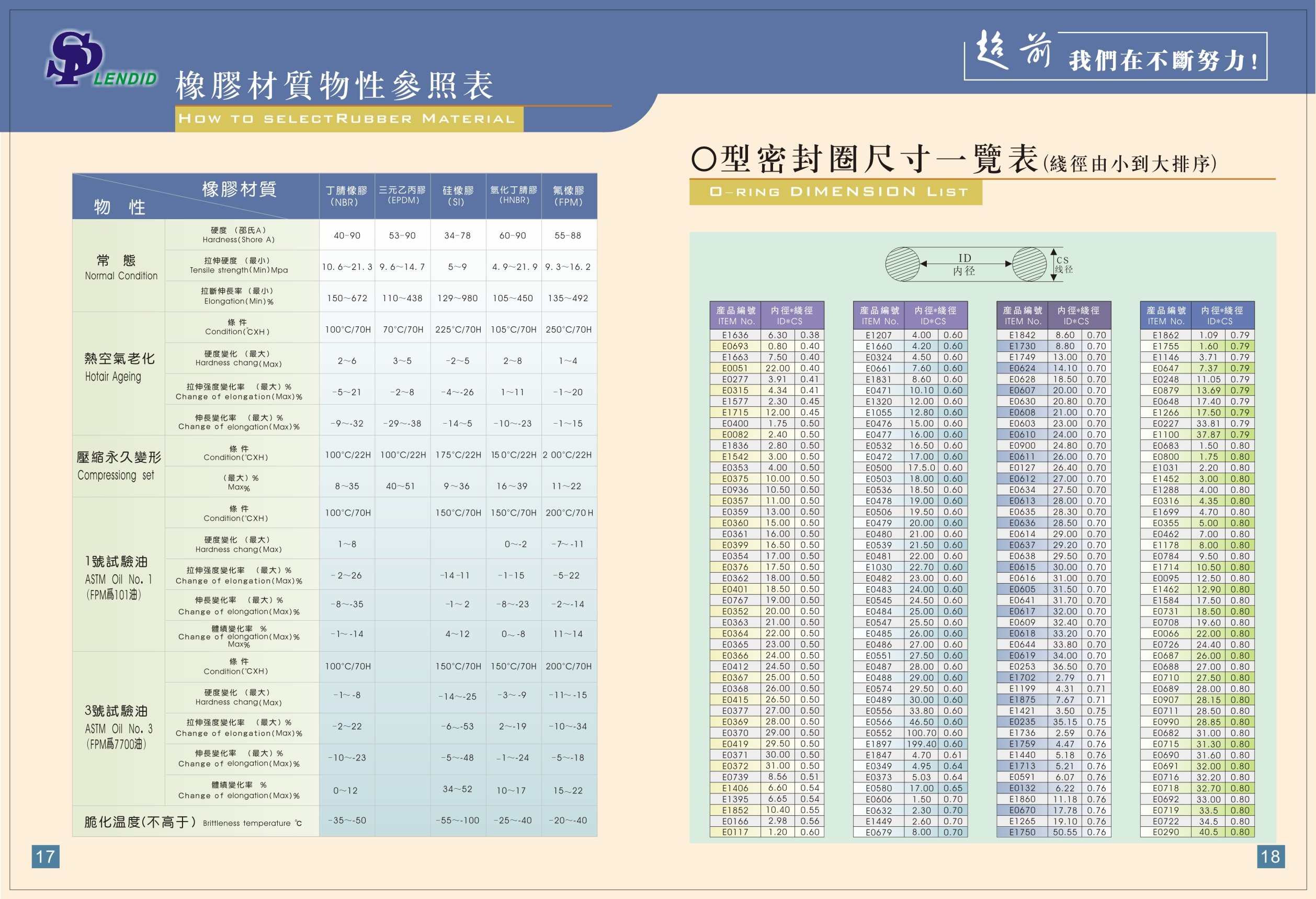
Task: Click item number E1636
Action: (735, 335)
